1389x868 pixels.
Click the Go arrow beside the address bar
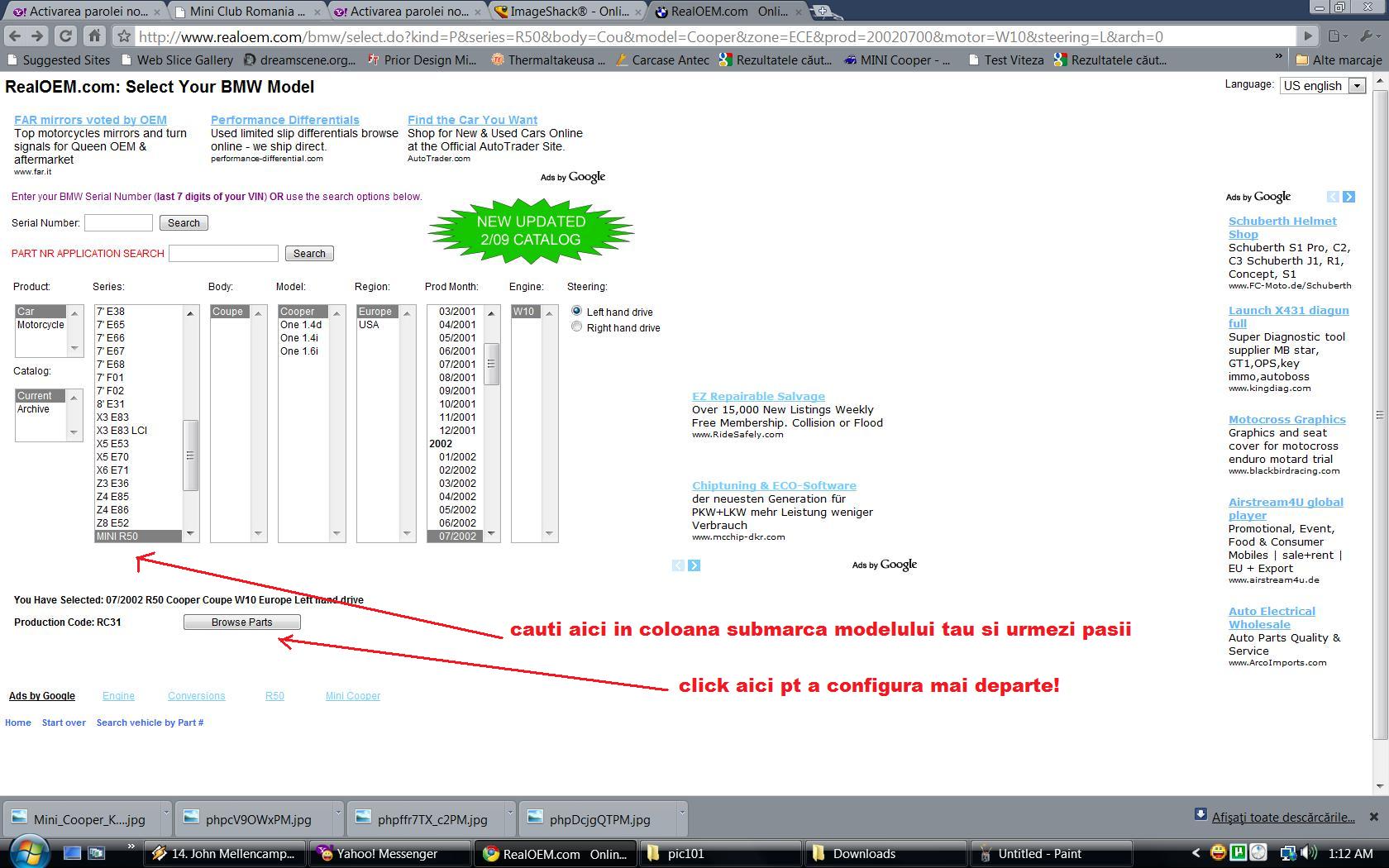point(1307,36)
